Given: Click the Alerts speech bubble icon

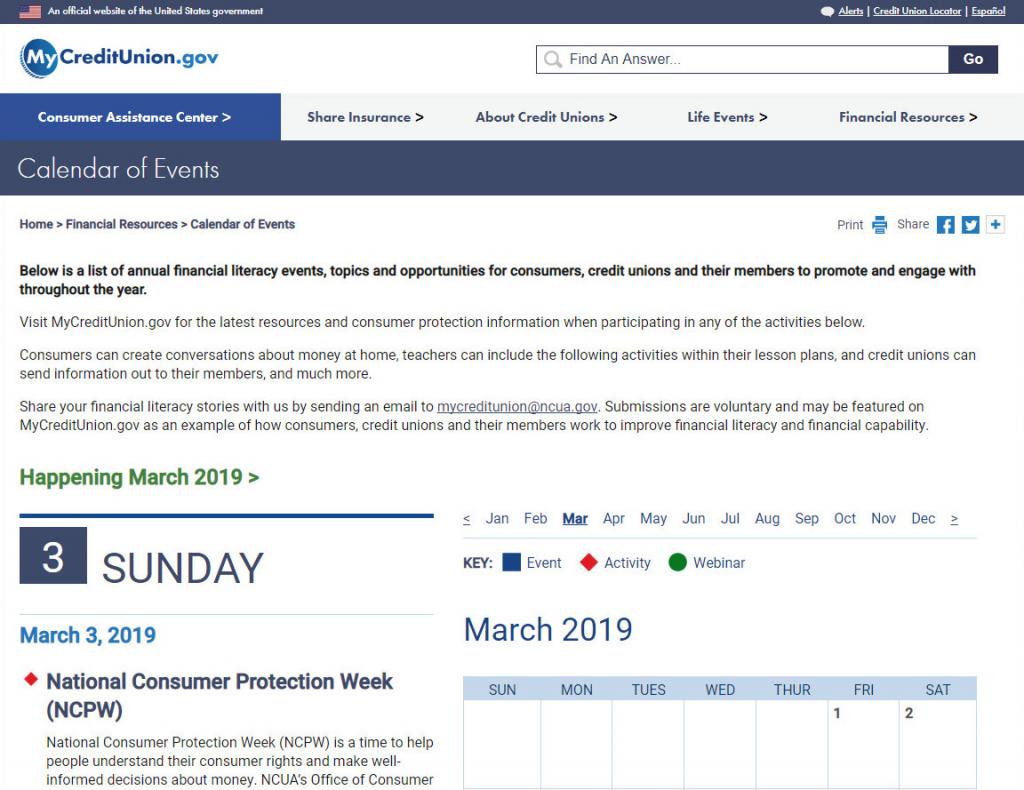Looking at the screenshot, I should click(827, 11).
